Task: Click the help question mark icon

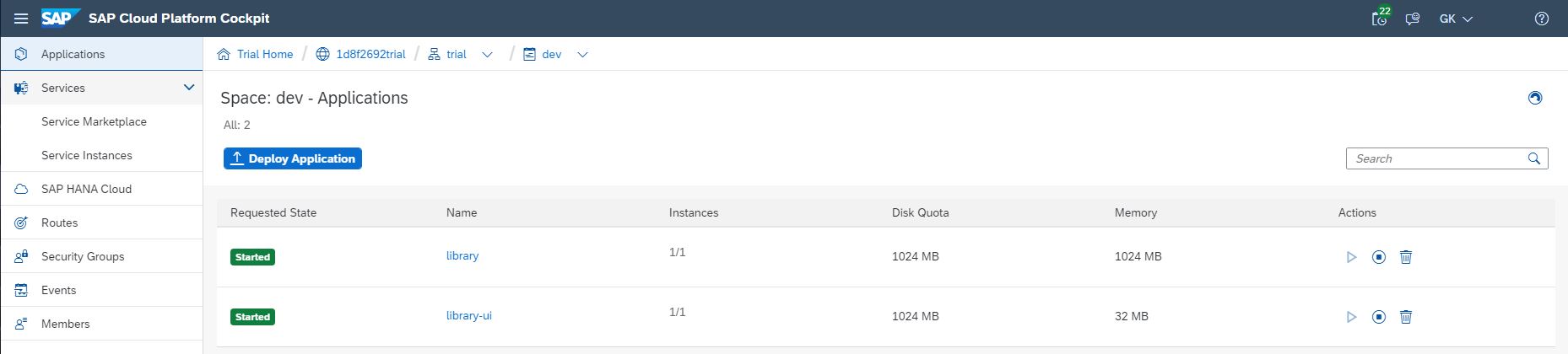Action: [1542, 19]
